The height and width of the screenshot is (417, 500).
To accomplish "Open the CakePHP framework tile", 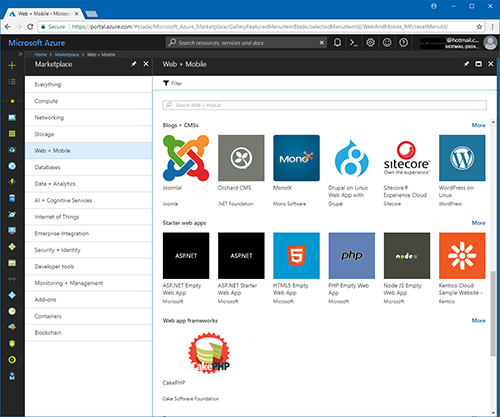I will [209, 353].
